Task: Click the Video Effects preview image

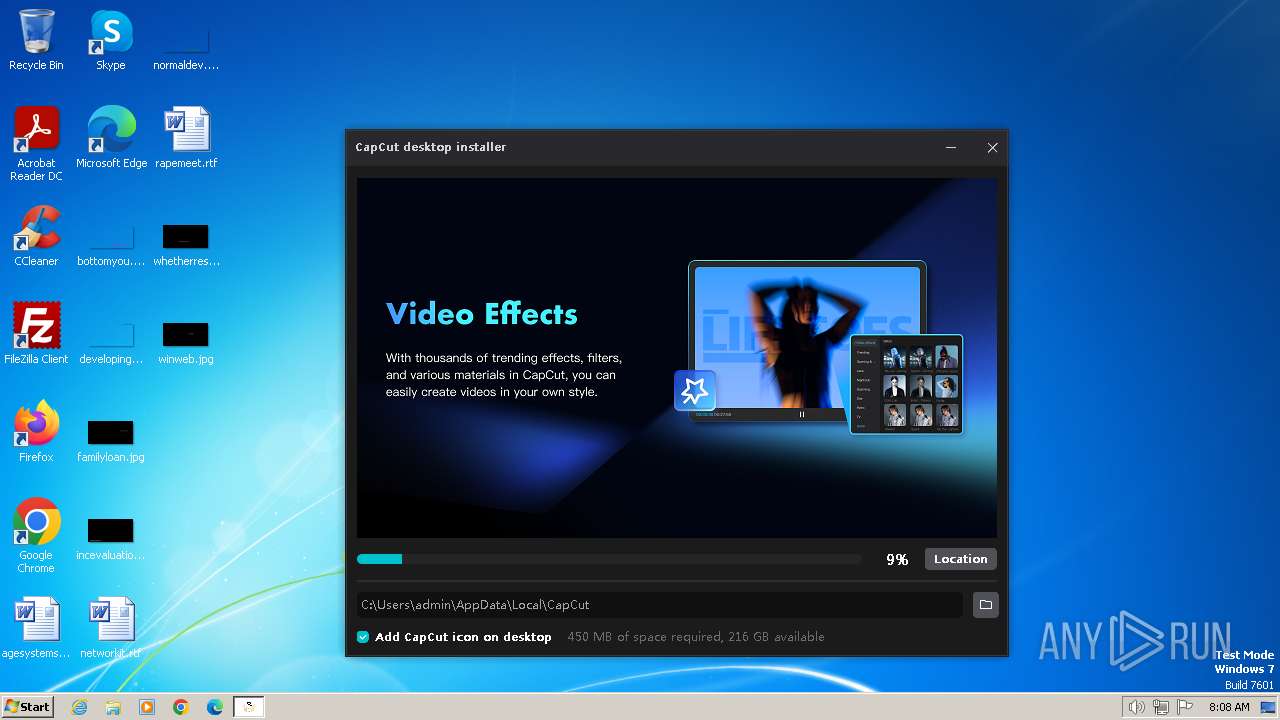Action: click(677, 358)
